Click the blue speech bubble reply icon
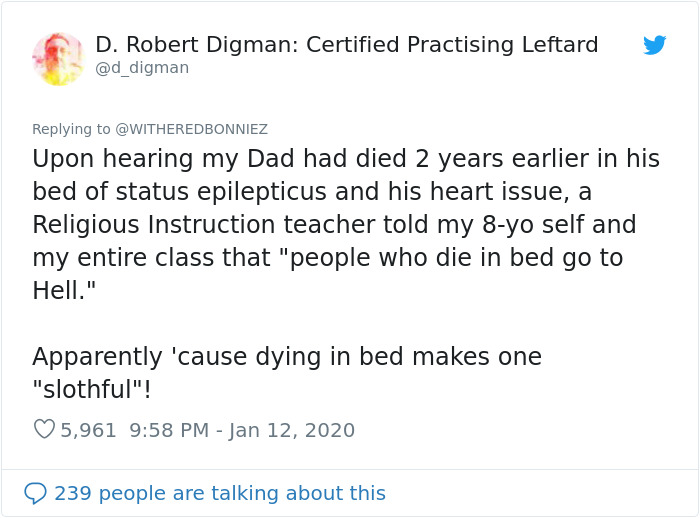Screen dimensions: 700x518 point(35,493)
